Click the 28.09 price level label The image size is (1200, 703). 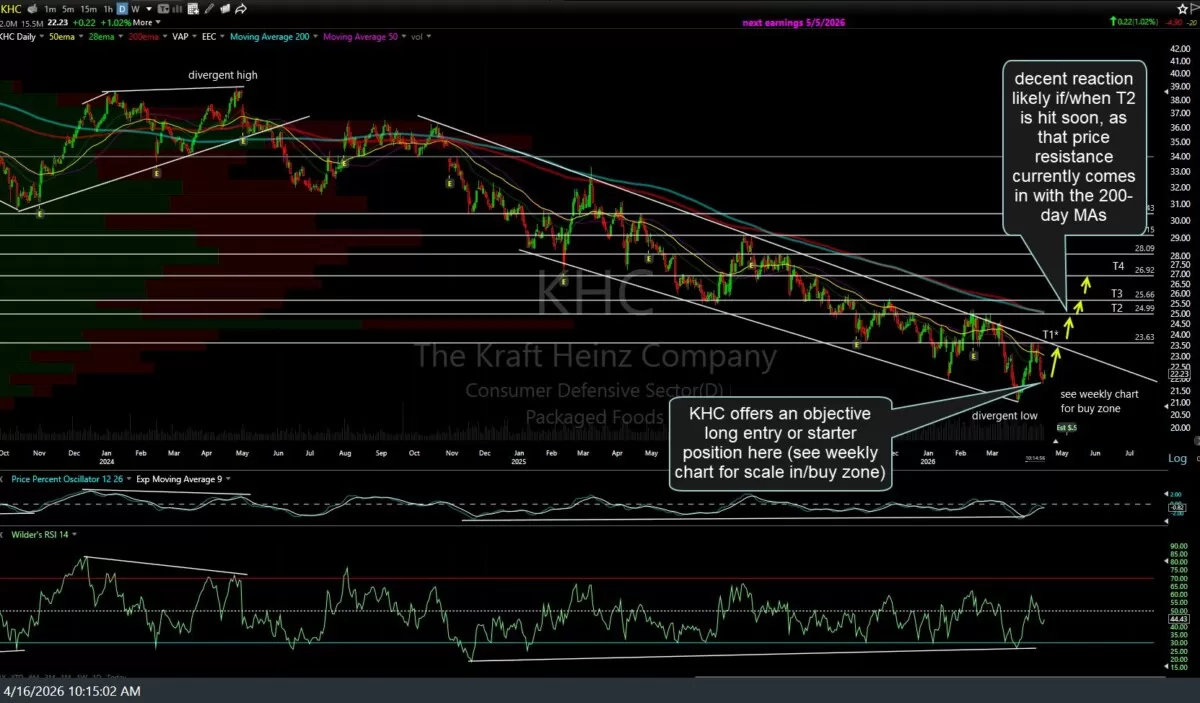1146,248
